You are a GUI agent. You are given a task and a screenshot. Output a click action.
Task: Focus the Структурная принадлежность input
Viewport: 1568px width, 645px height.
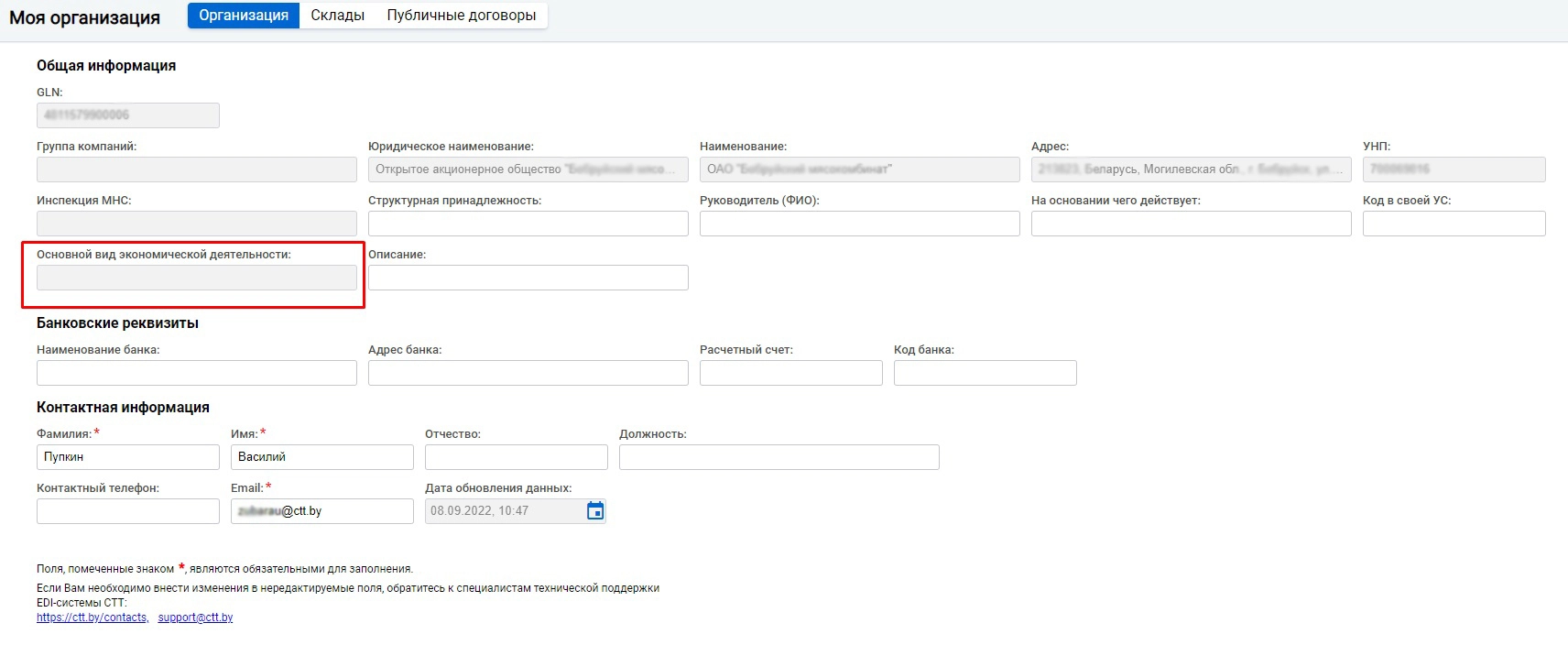[x=528, y=224]
